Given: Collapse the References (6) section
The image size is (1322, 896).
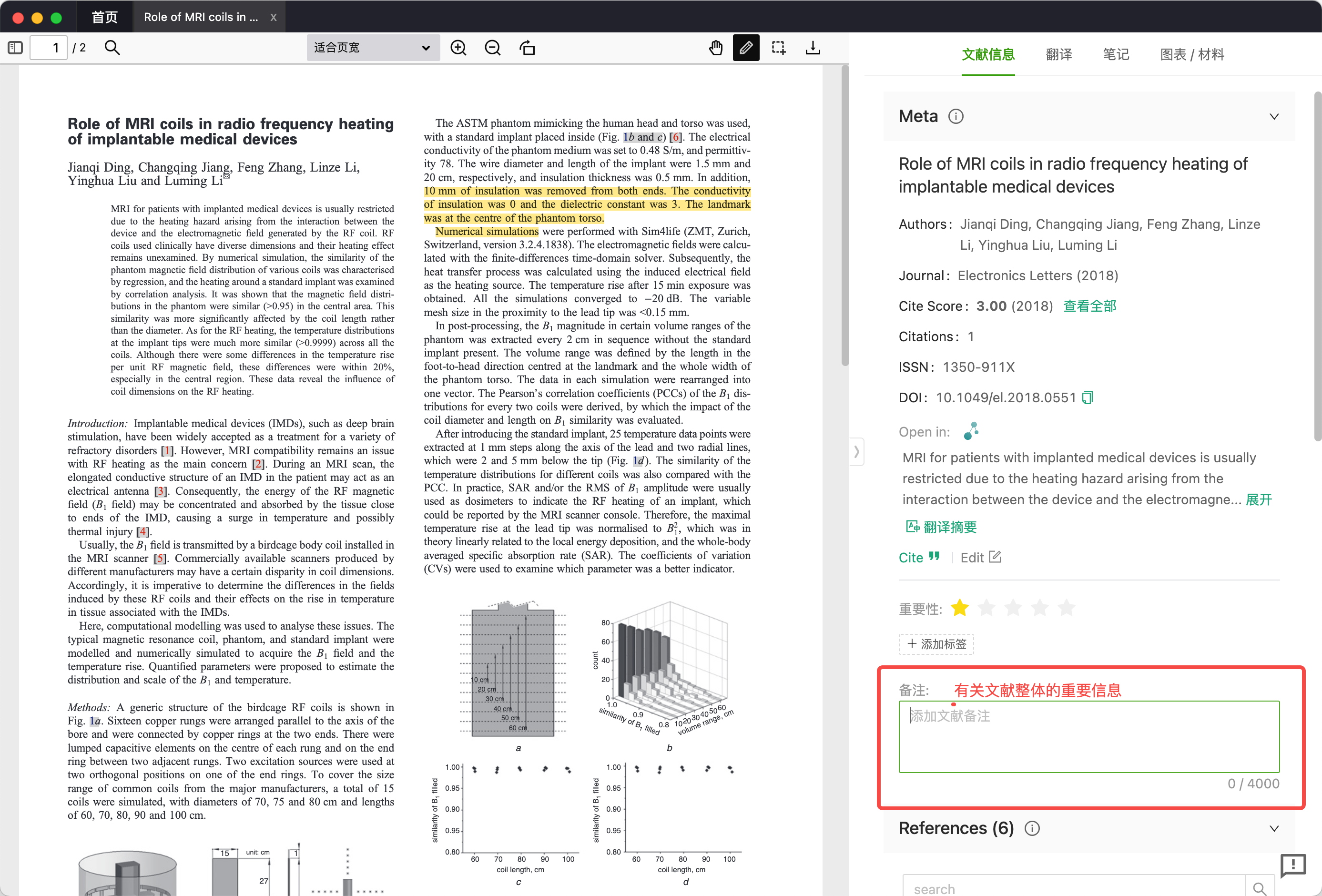Looking at the screenshot, I should pyautogui.click(x=1274, y=828).
